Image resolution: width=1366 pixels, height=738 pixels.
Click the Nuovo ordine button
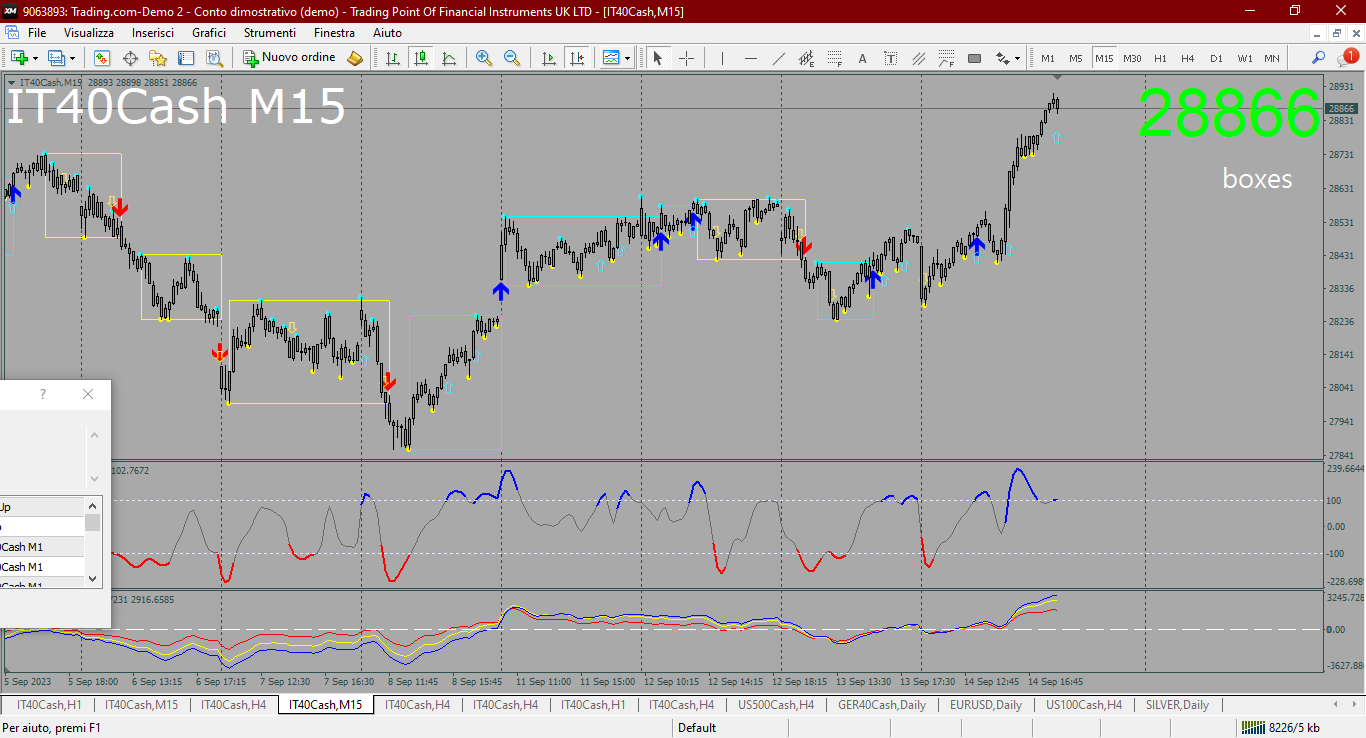(x=290, y=58)
